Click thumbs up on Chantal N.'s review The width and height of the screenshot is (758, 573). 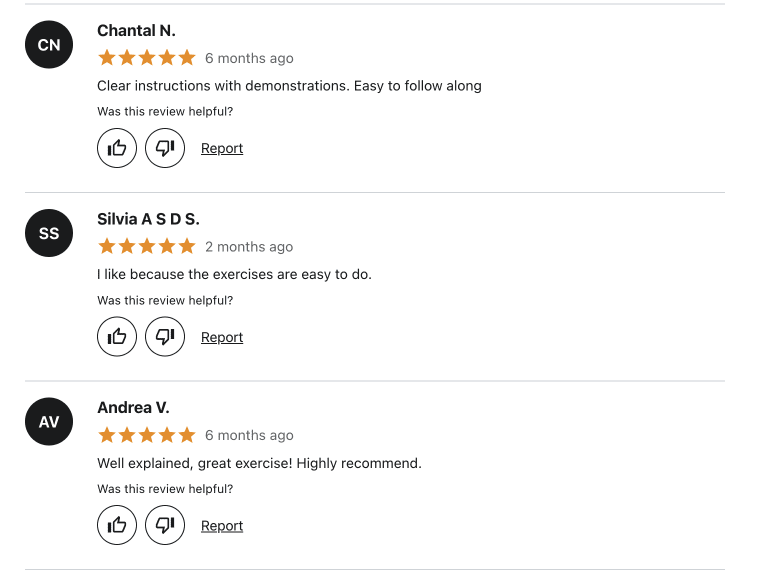point(117,148)
